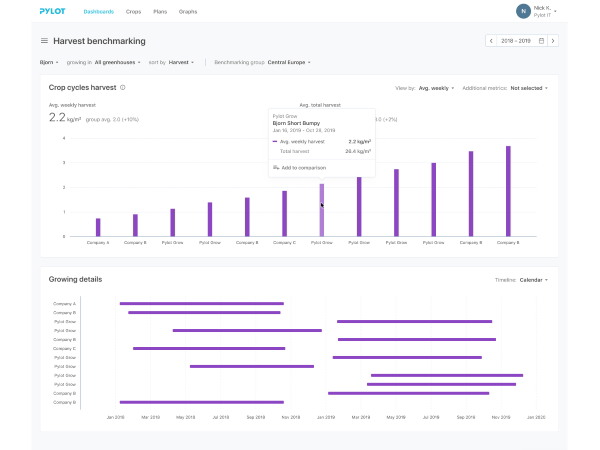Open Benchmarking group Central Europe dropdown
Image resolution: width=600 pixels, height=450 pixels.
click(x=288, y=62)
